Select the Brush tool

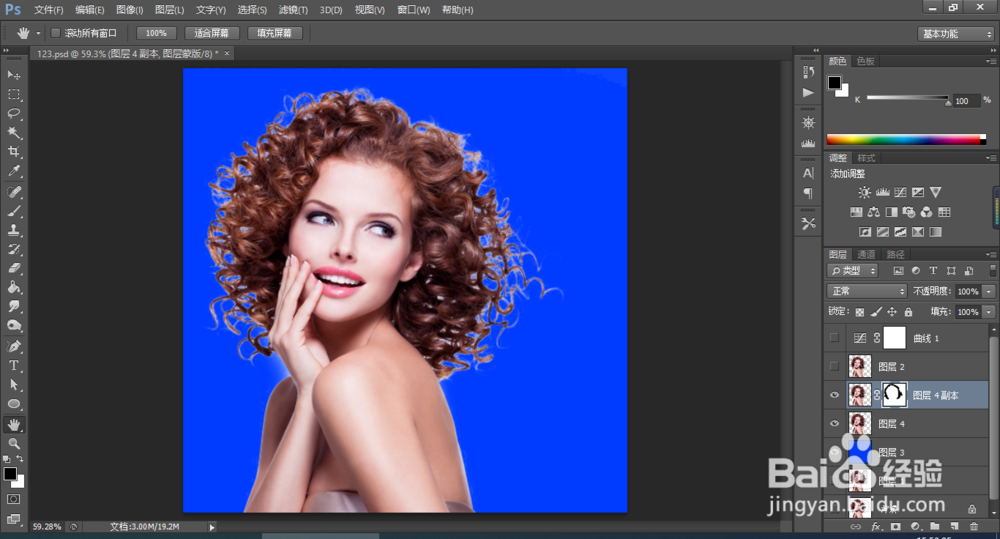(13, 211)
